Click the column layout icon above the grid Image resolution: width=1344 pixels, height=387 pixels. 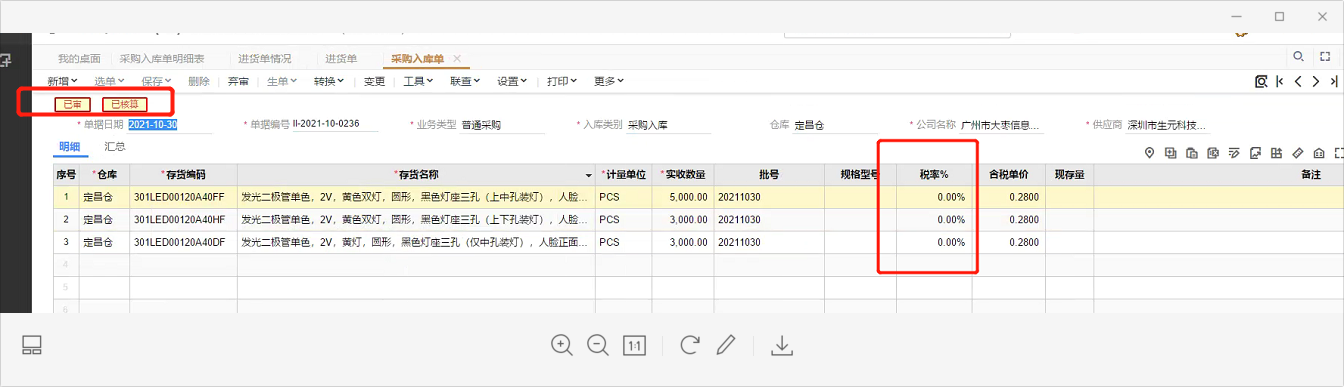coord(1276,153)
